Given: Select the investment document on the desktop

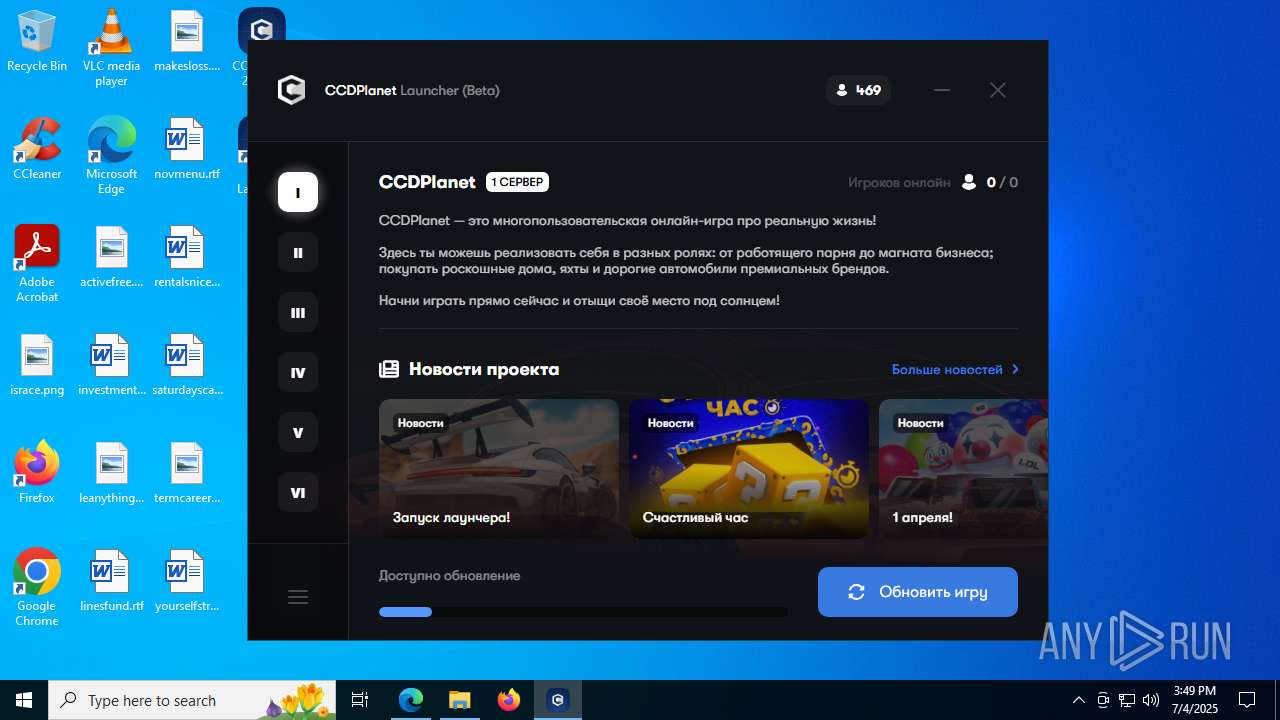Looking at the screenshot, I should pyautogui.click(x=111, y=365).
